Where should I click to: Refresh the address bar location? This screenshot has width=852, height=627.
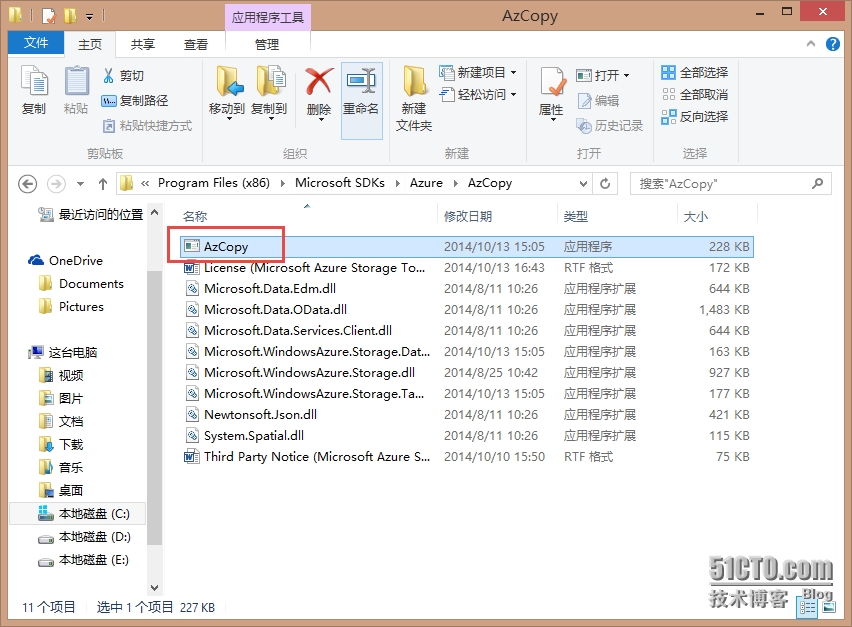coord(605,184)
